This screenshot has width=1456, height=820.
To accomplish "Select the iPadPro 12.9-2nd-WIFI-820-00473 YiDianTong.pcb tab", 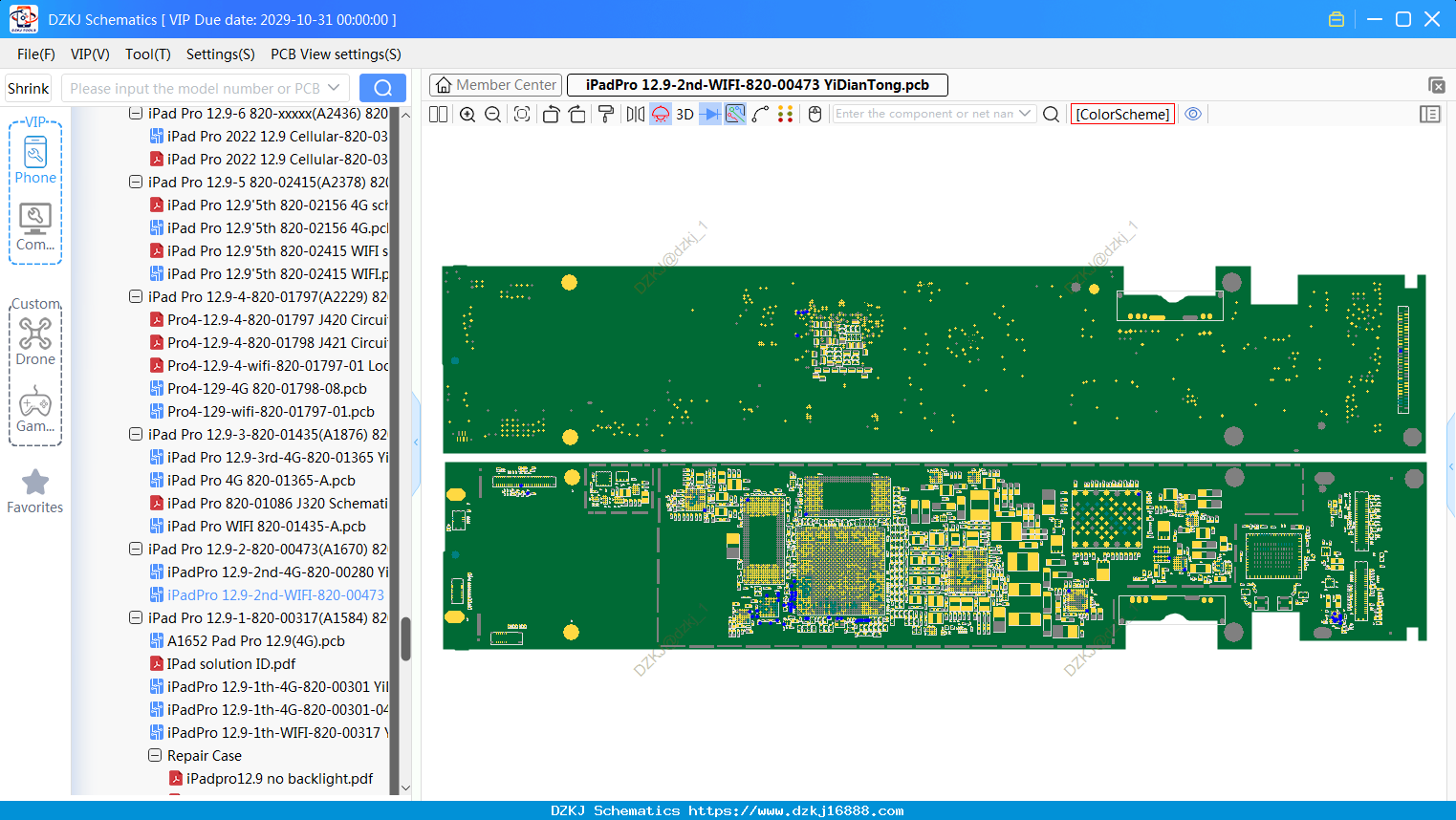I will click(x=757, y=85).
